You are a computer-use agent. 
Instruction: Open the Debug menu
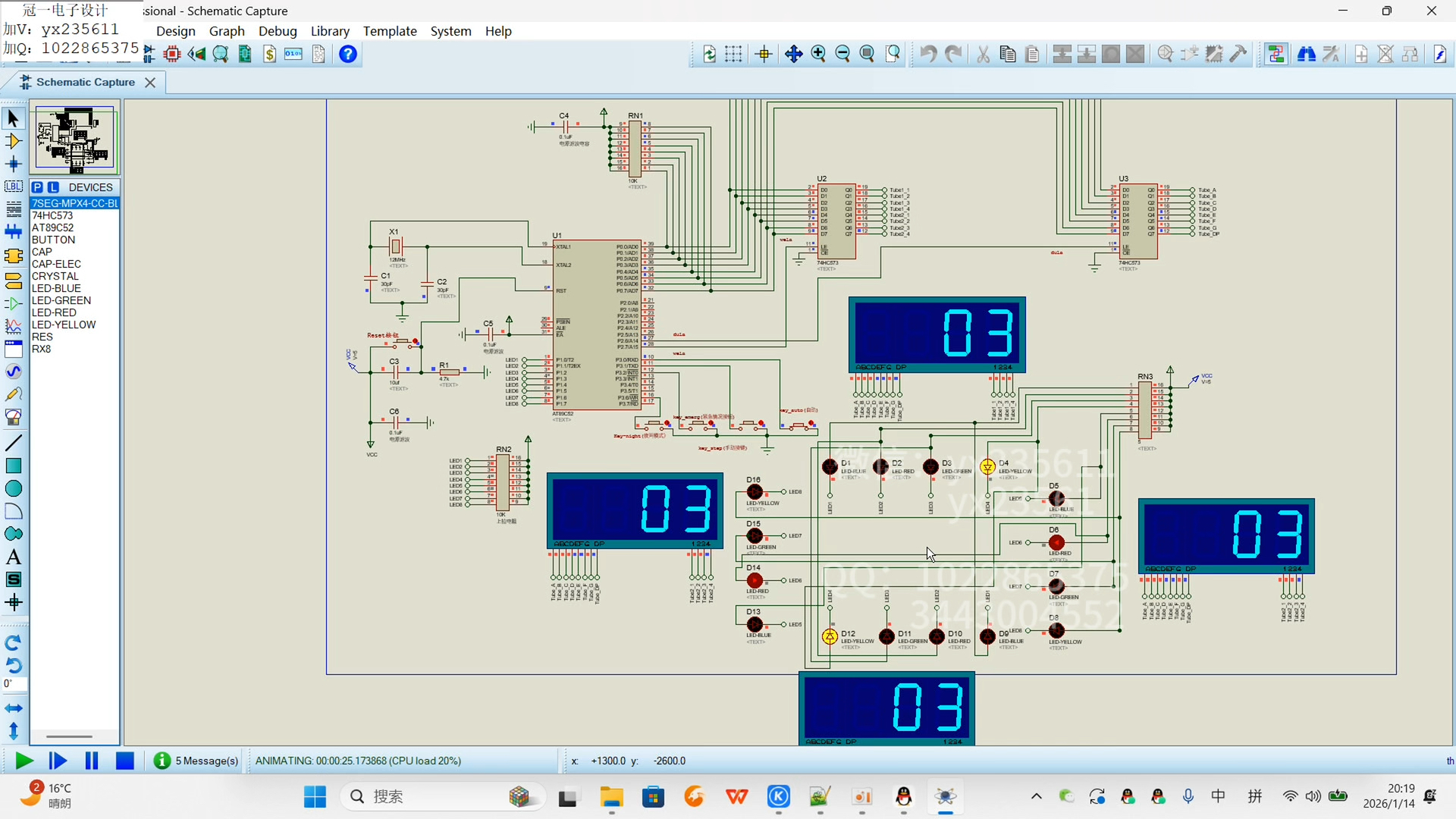tap(278, 31)
